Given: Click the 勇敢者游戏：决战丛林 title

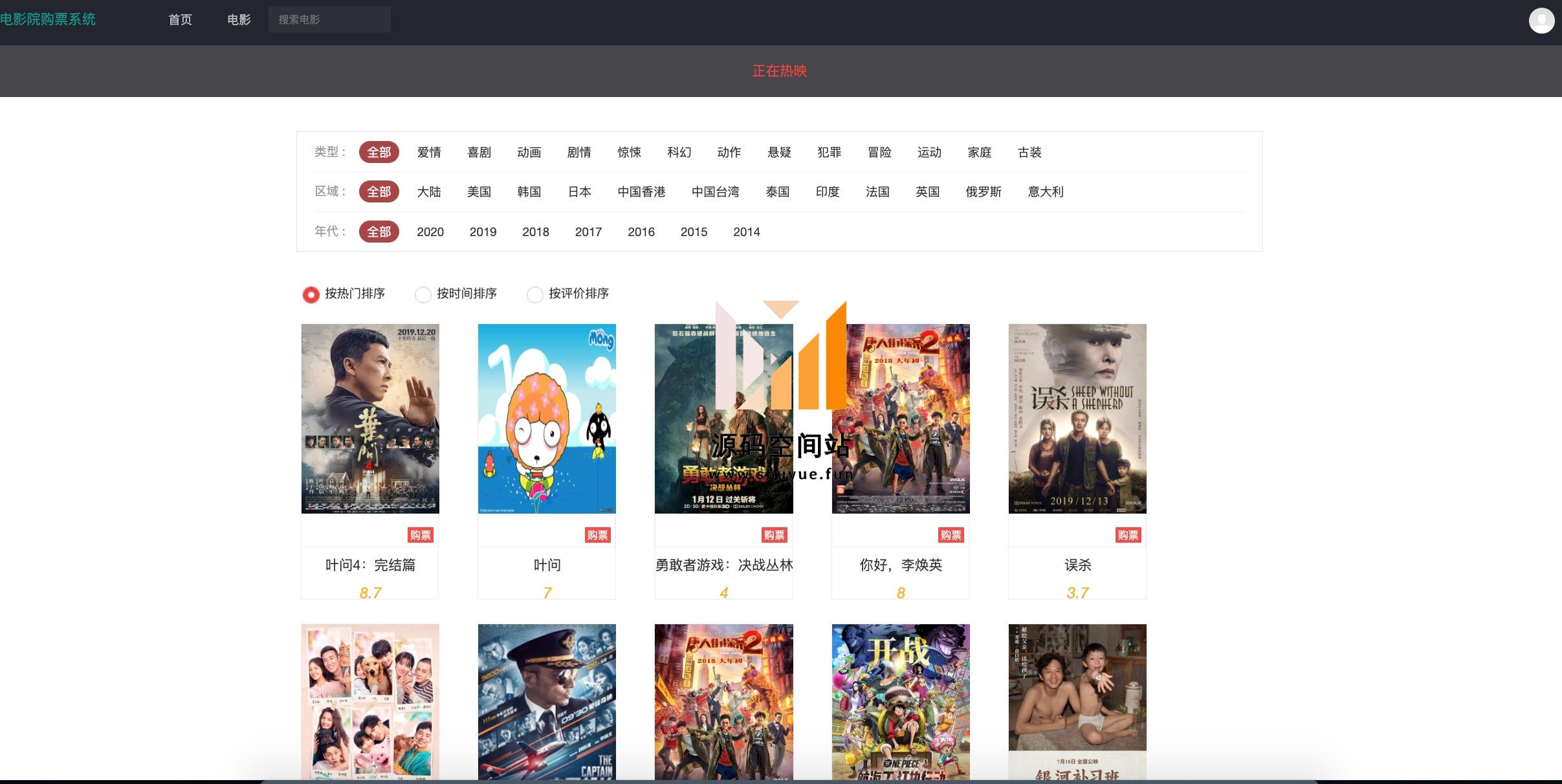Looking at the screenshot, I should click(724, 565).
